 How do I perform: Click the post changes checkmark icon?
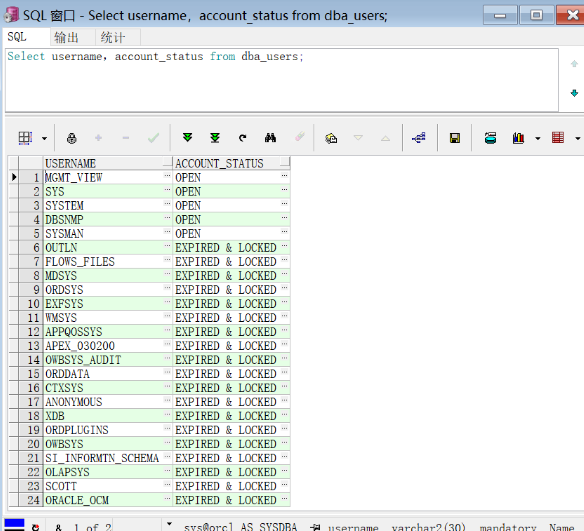[153, 138]
